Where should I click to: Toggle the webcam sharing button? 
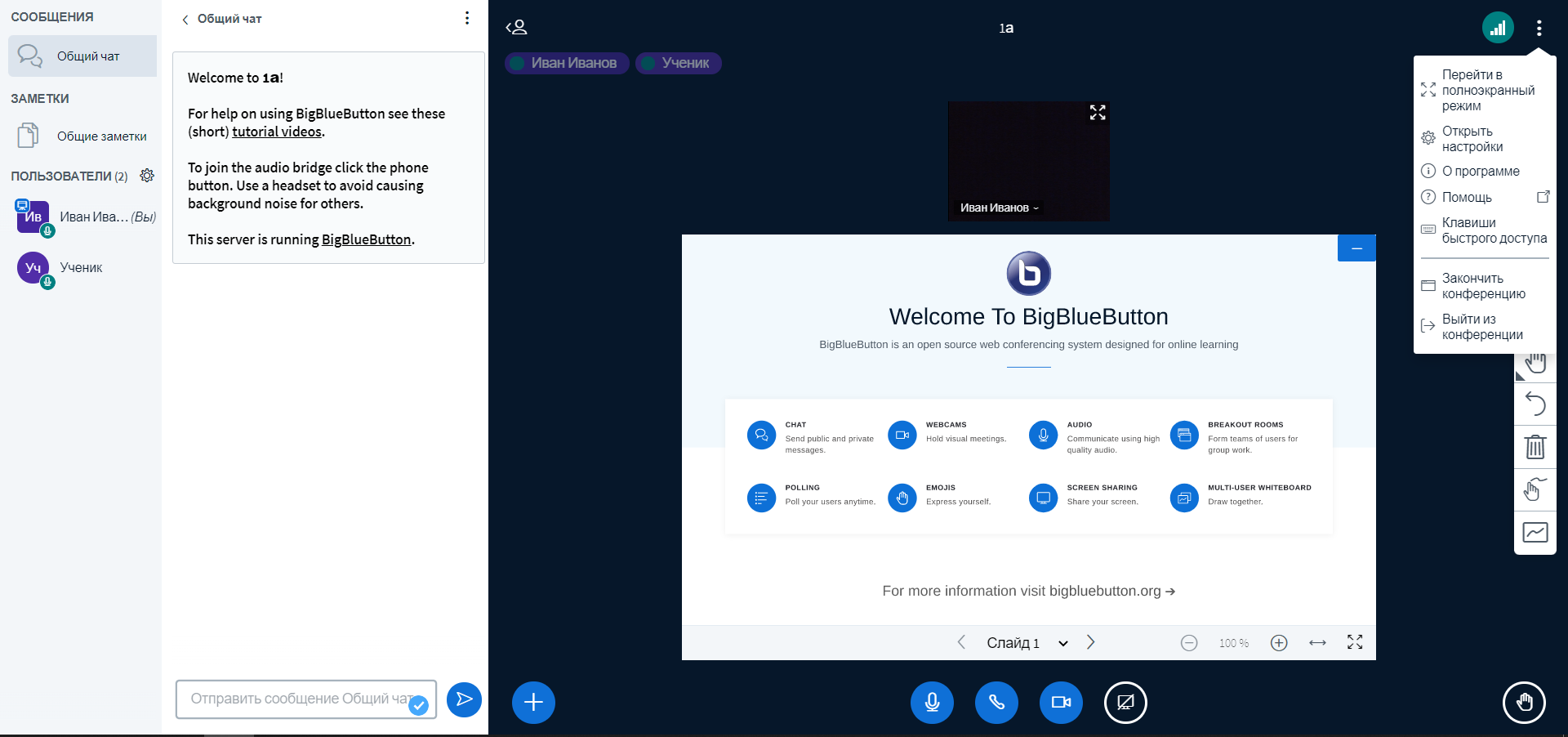tap(1061, 703)
